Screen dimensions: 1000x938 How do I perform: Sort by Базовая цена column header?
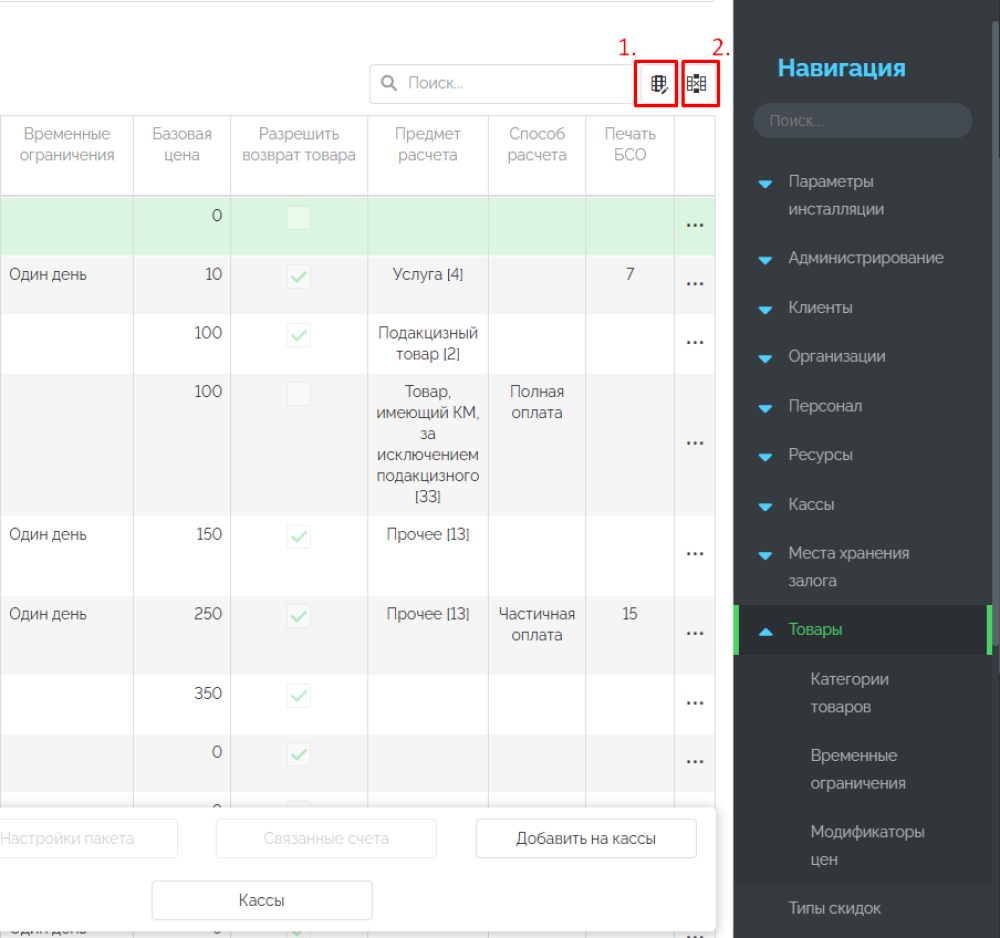[x=182, y=144]
